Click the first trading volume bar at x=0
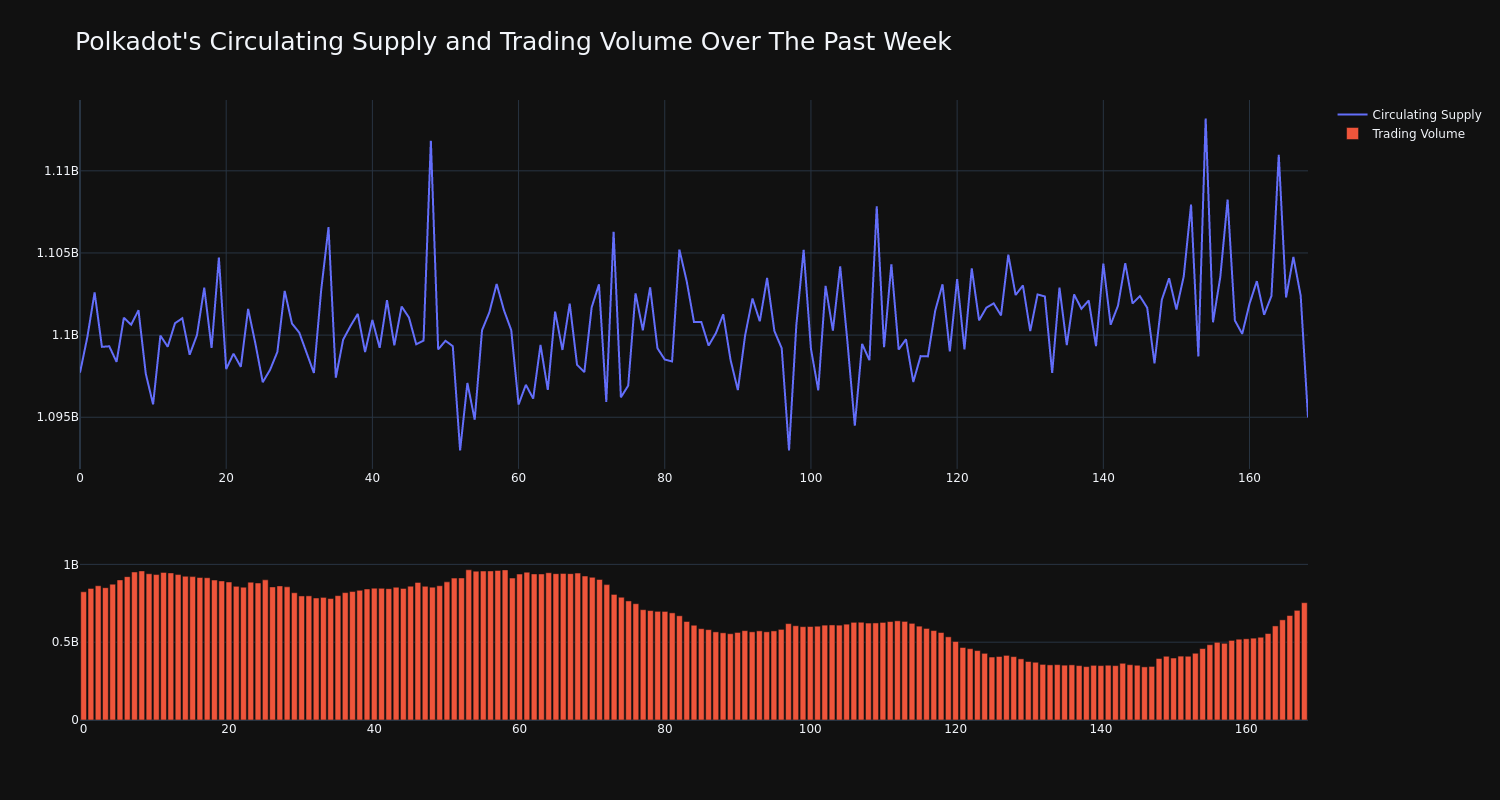 click(83, 656)
